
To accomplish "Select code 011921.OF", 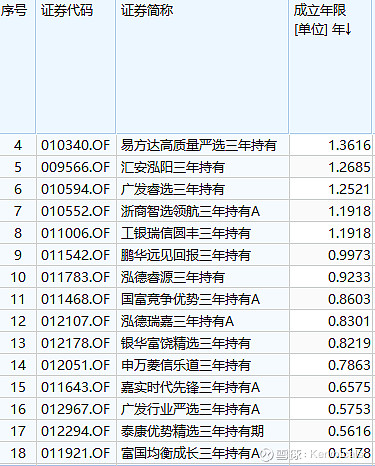I will coord(75,453).
